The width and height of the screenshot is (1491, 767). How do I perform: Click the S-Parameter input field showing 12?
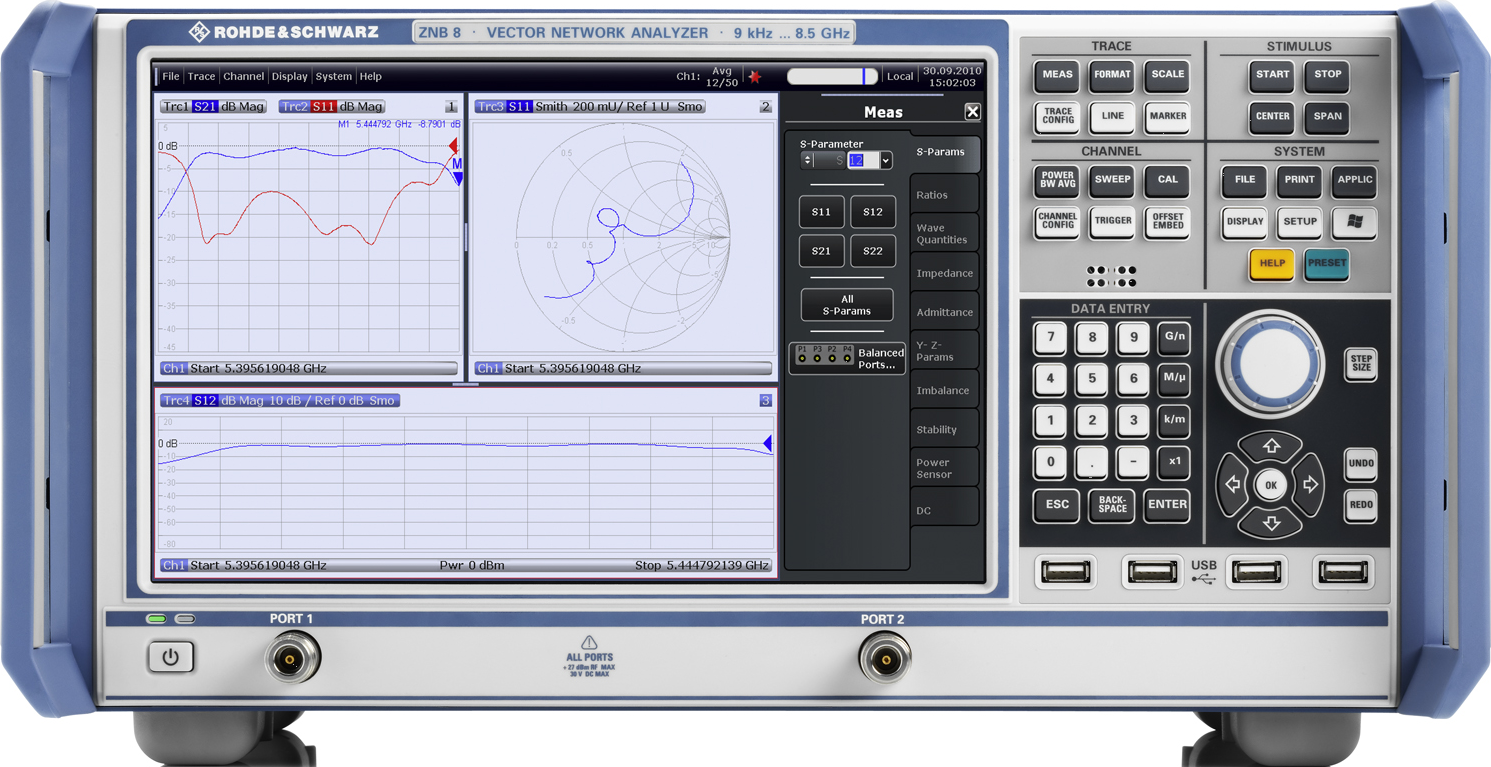[862, 160]
